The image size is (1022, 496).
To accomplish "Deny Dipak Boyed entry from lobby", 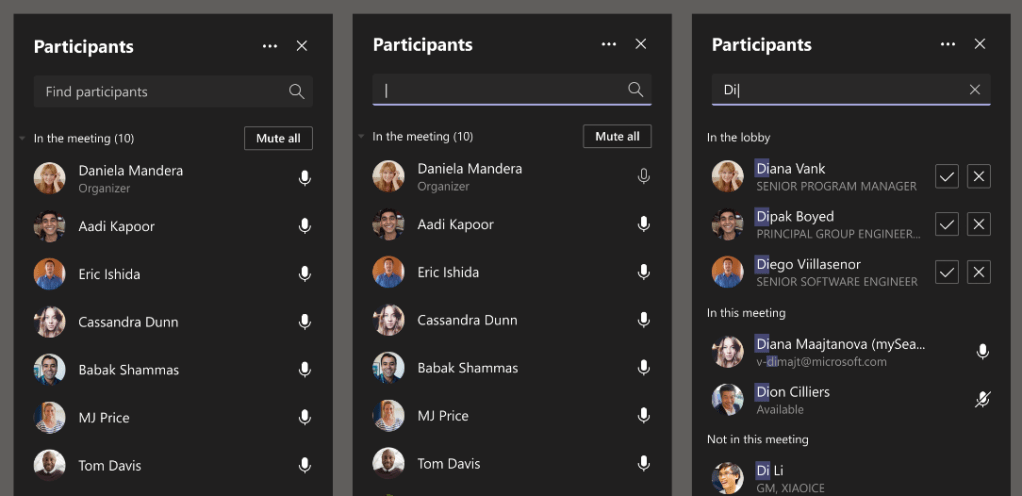I will [979, 224].
